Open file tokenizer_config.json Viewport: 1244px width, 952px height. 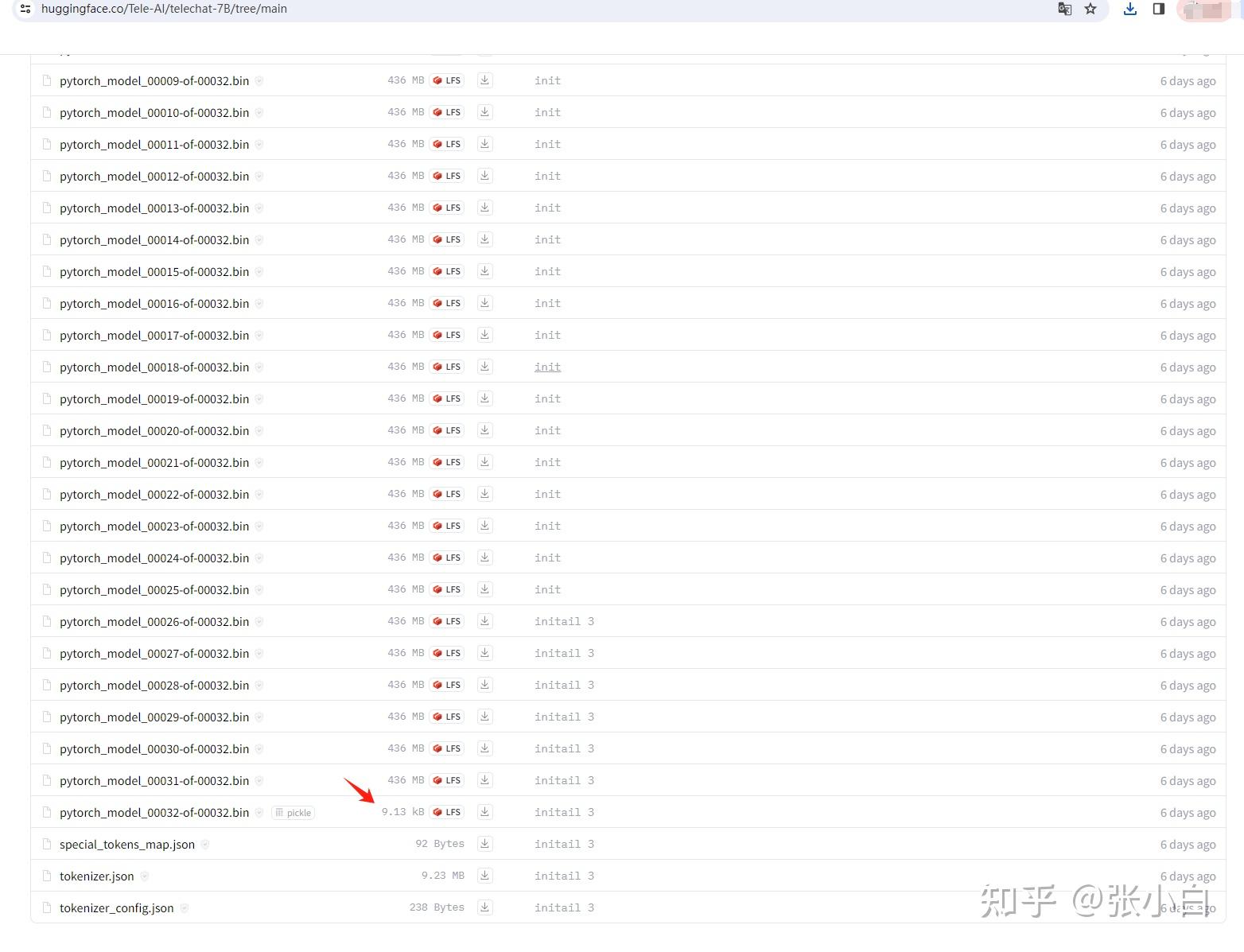pyautogui.click(x=117, y=908)
